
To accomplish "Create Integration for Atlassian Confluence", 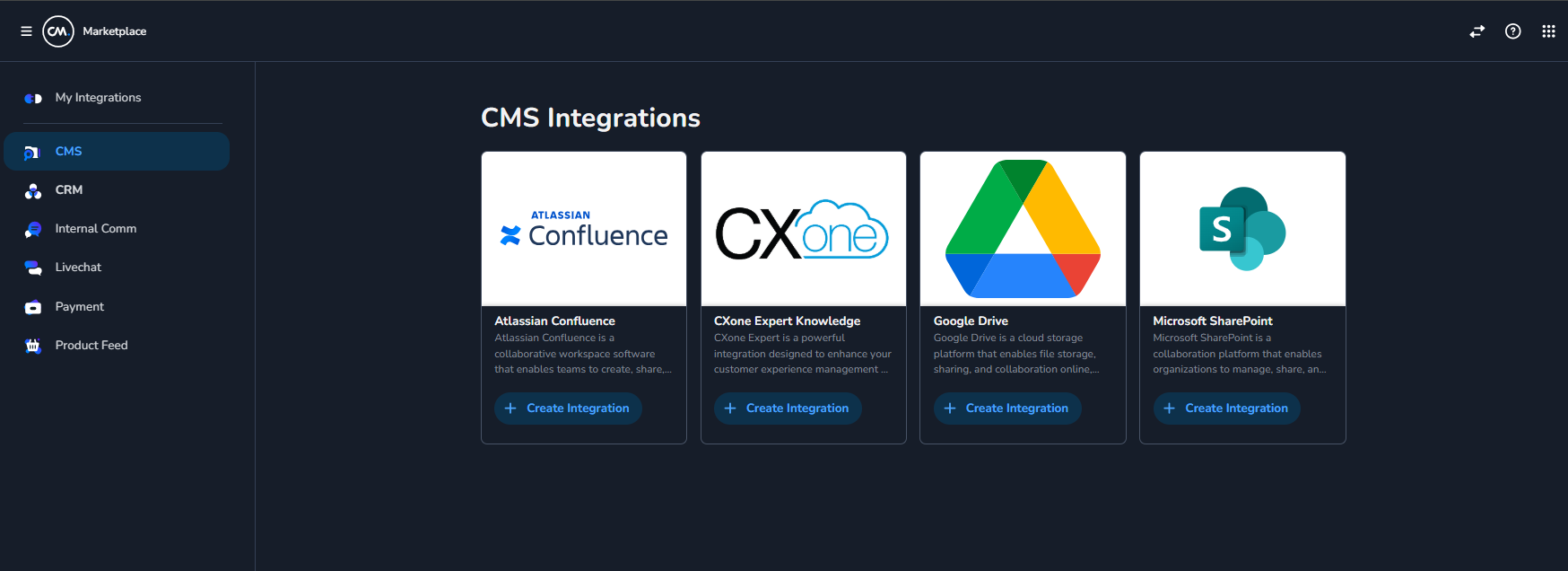I will 568,408.
